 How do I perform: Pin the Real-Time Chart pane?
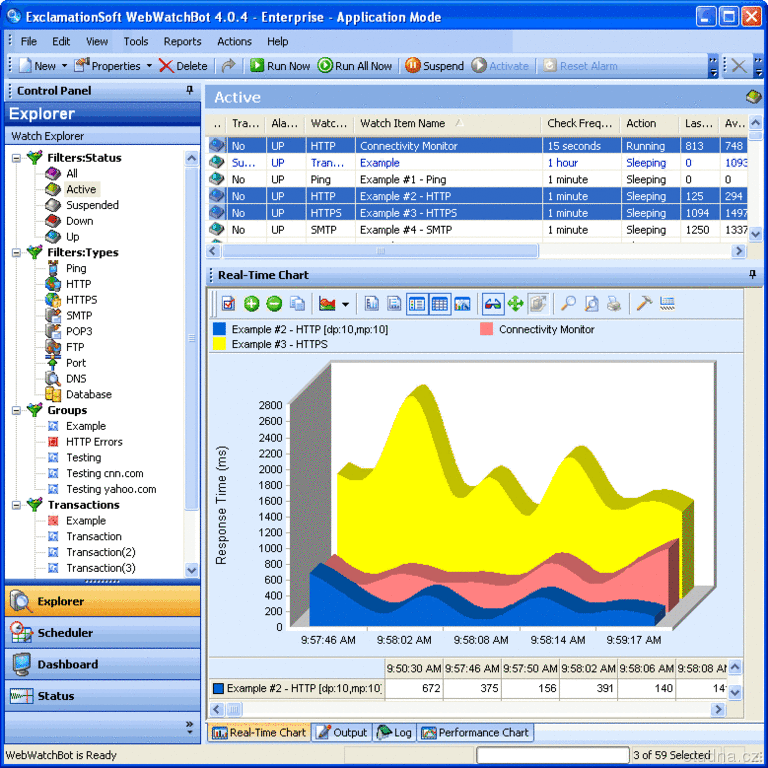pyautogui.click(x=753, y=274)
